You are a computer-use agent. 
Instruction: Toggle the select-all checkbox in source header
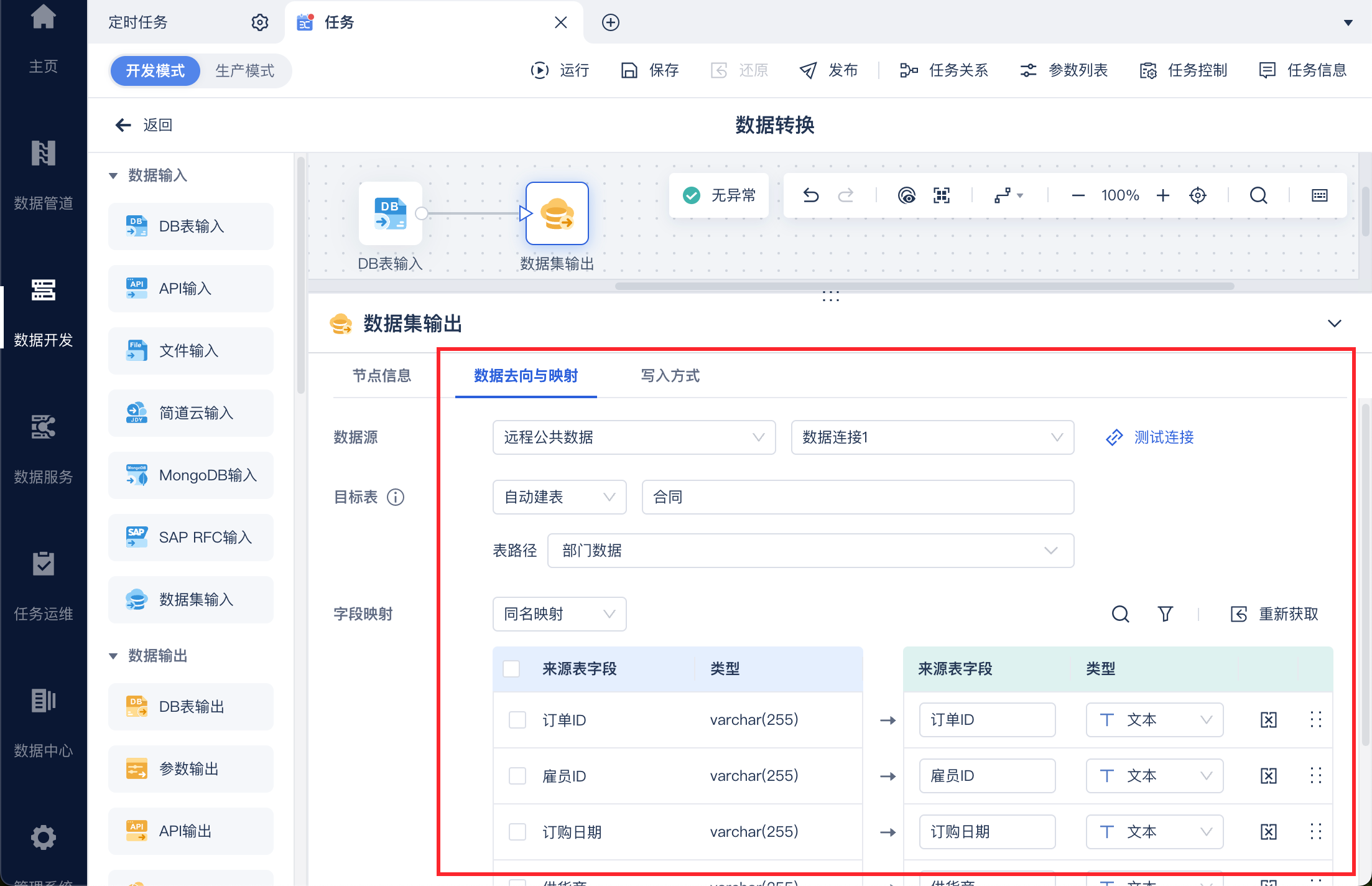(x=511, y=669)
